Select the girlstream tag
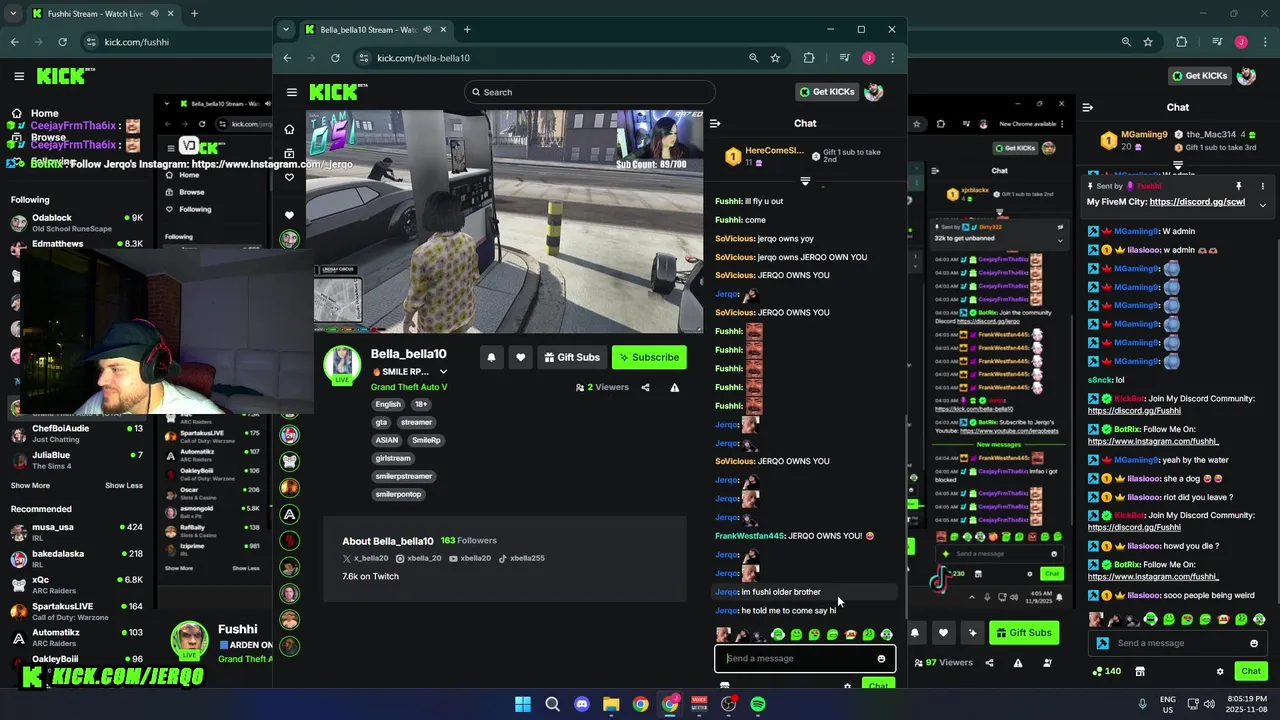This screenshot has height=720, width=1280. [393, 458]
